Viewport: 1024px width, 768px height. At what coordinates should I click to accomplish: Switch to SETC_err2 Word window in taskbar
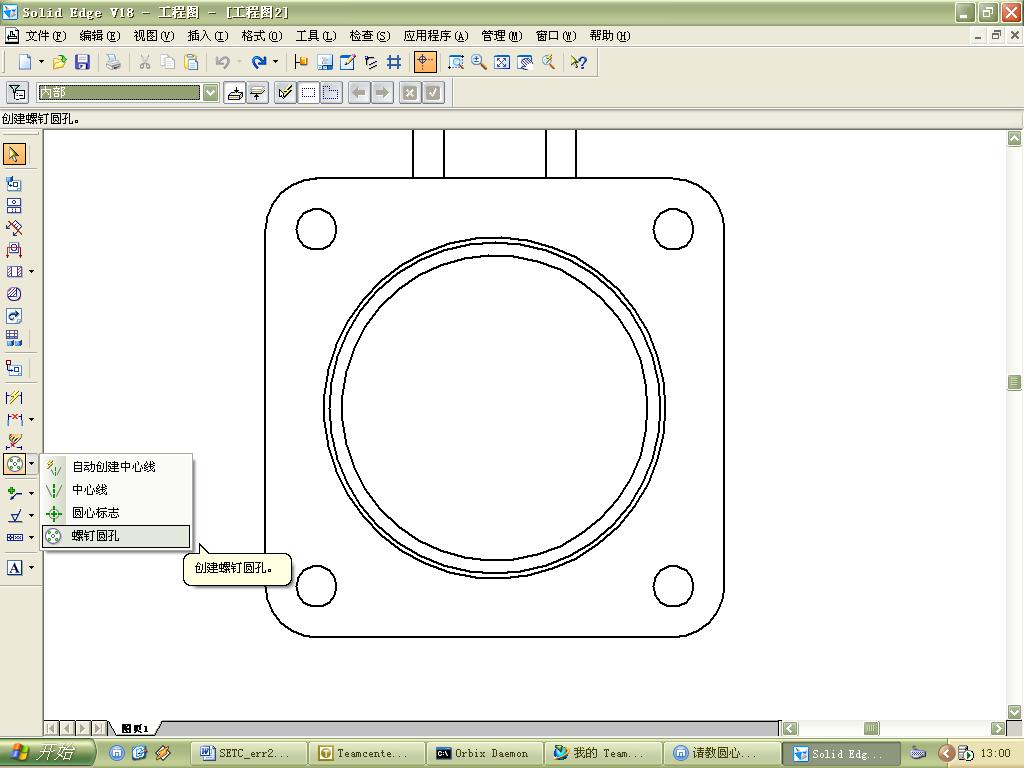click(x=249, y=754)
